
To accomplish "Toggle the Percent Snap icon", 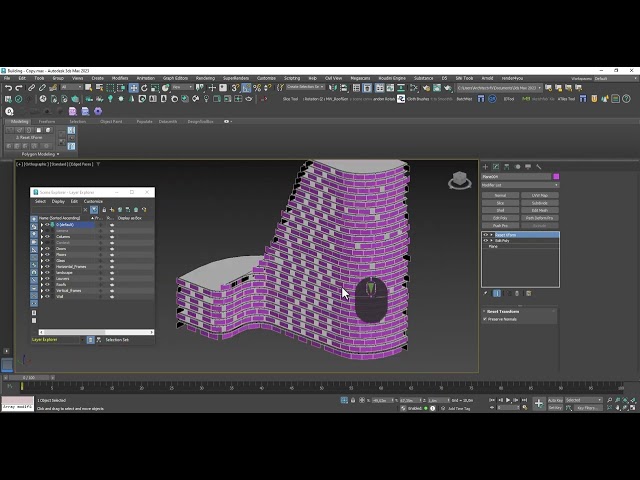I will [257, 88].
